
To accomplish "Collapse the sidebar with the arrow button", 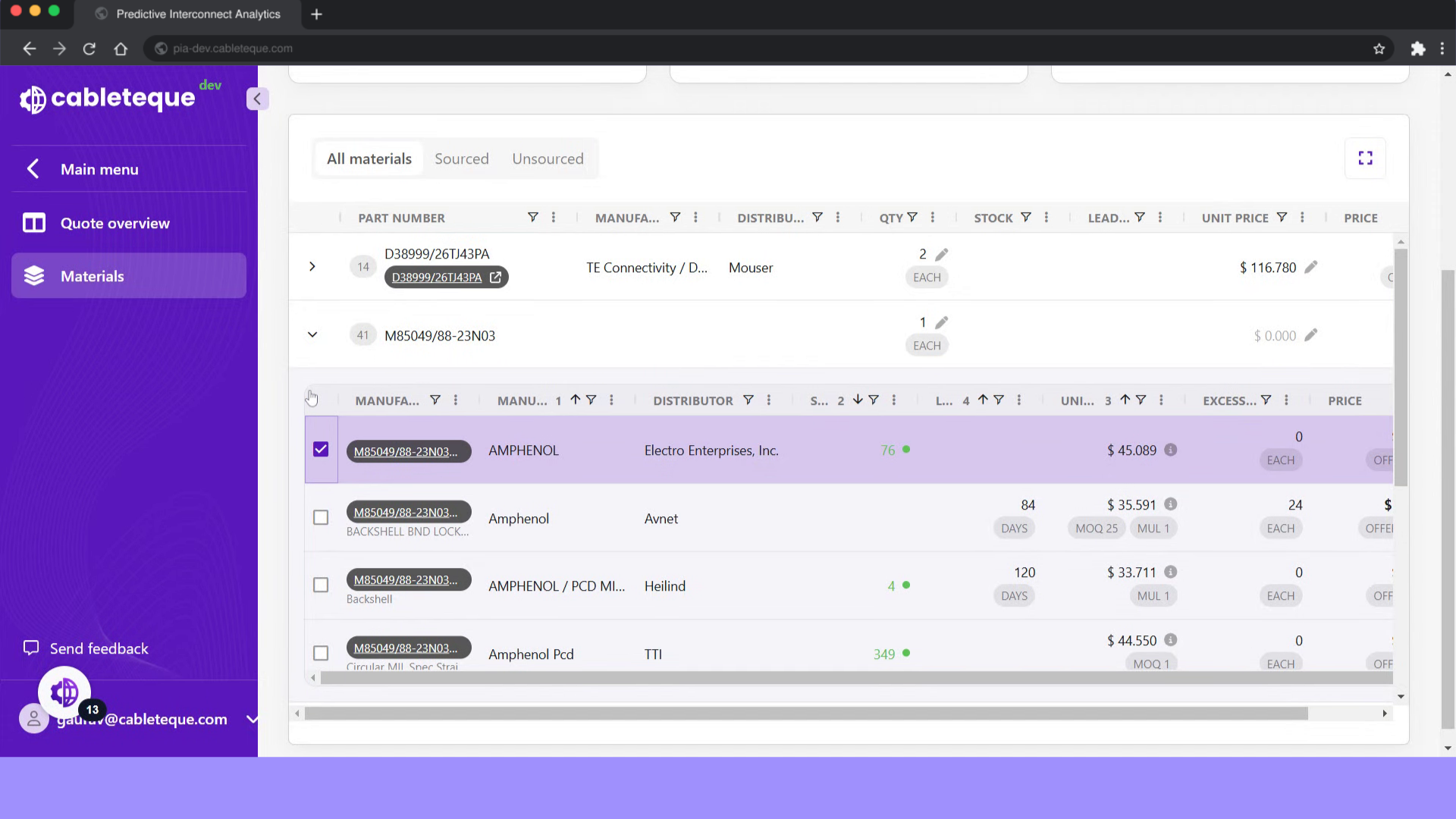I will [257, 99].
